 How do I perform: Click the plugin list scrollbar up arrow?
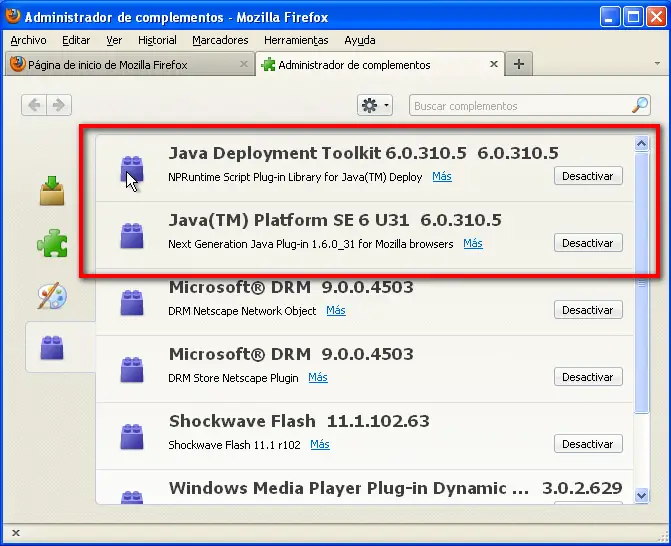pyautogui.click(x=641, y=144)
